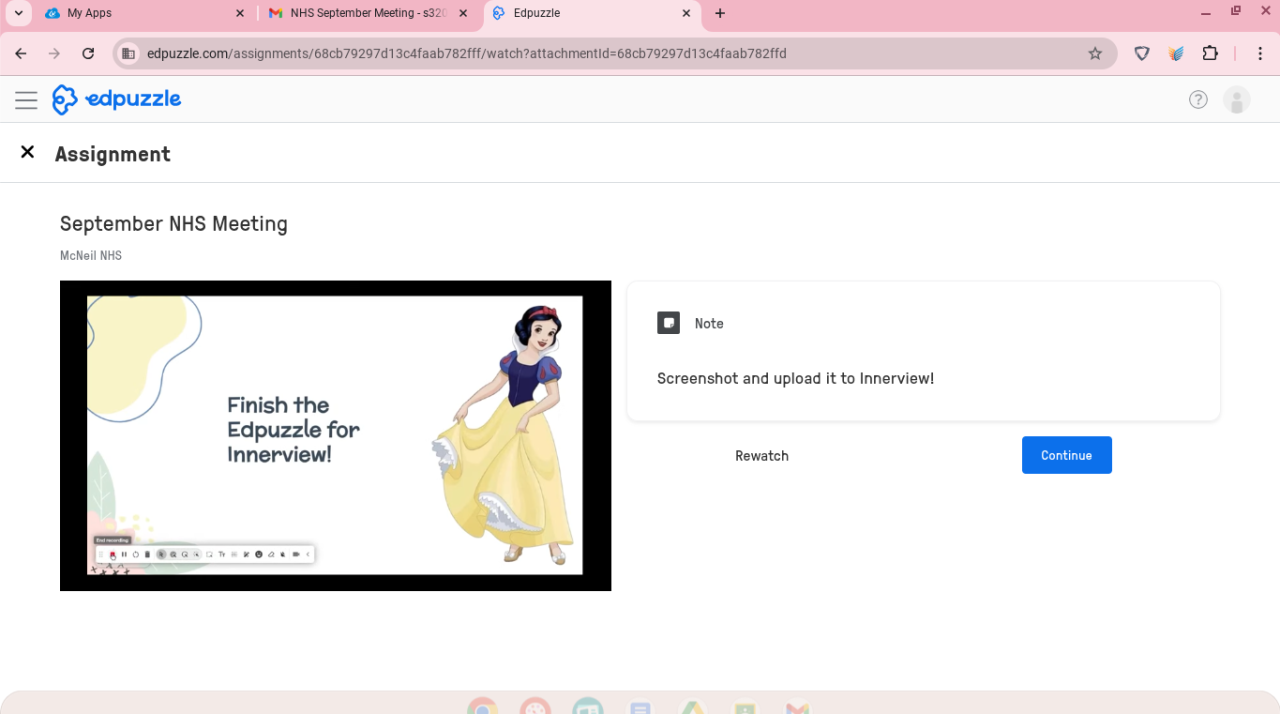Open Chrome three-dot menu
Image resolution: width=1280 pixels, height=714 pixels.
click(x=1260, y=53)
